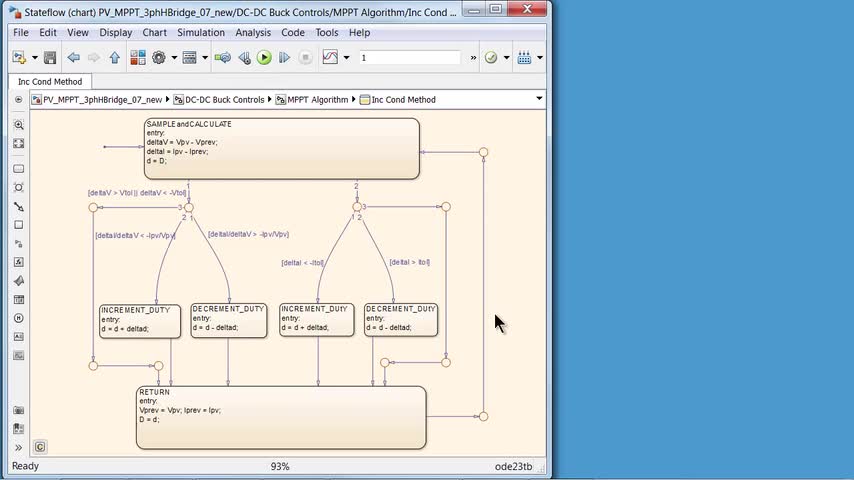
Task: Select the Truth Table palette tool
Action: [19, 300]
